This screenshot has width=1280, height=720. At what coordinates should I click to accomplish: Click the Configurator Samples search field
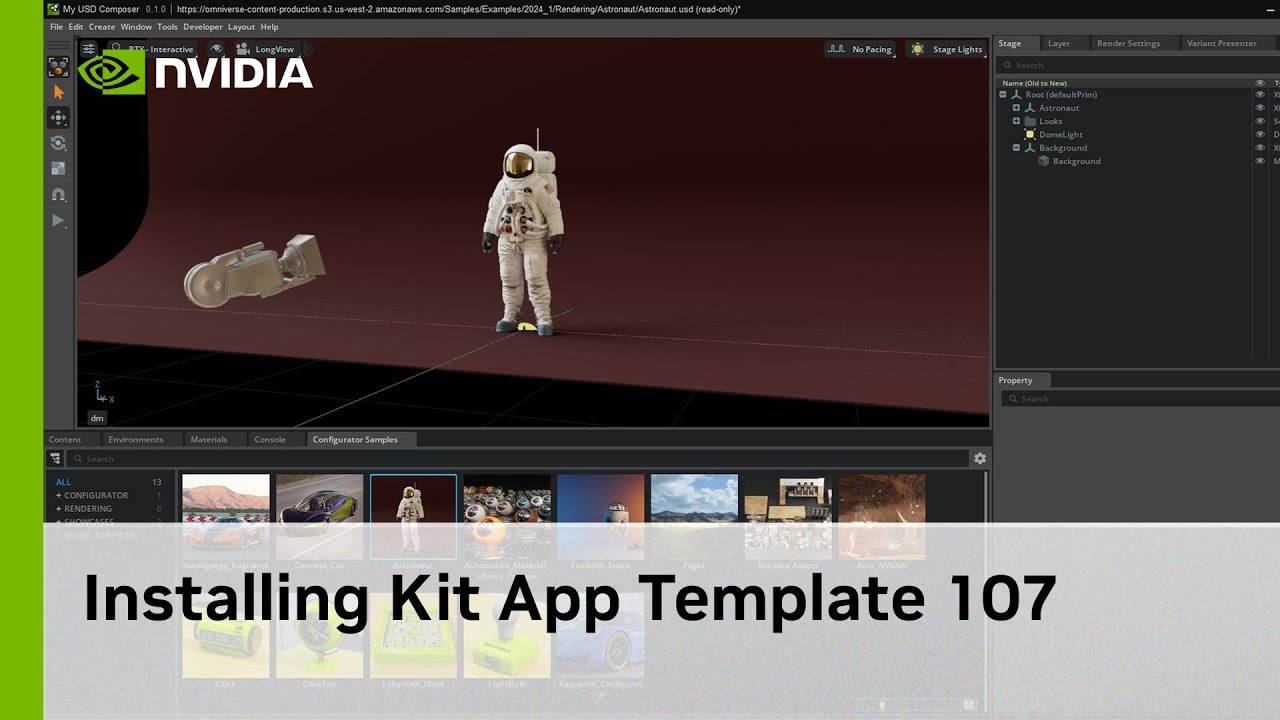click(x=518, y=459)
